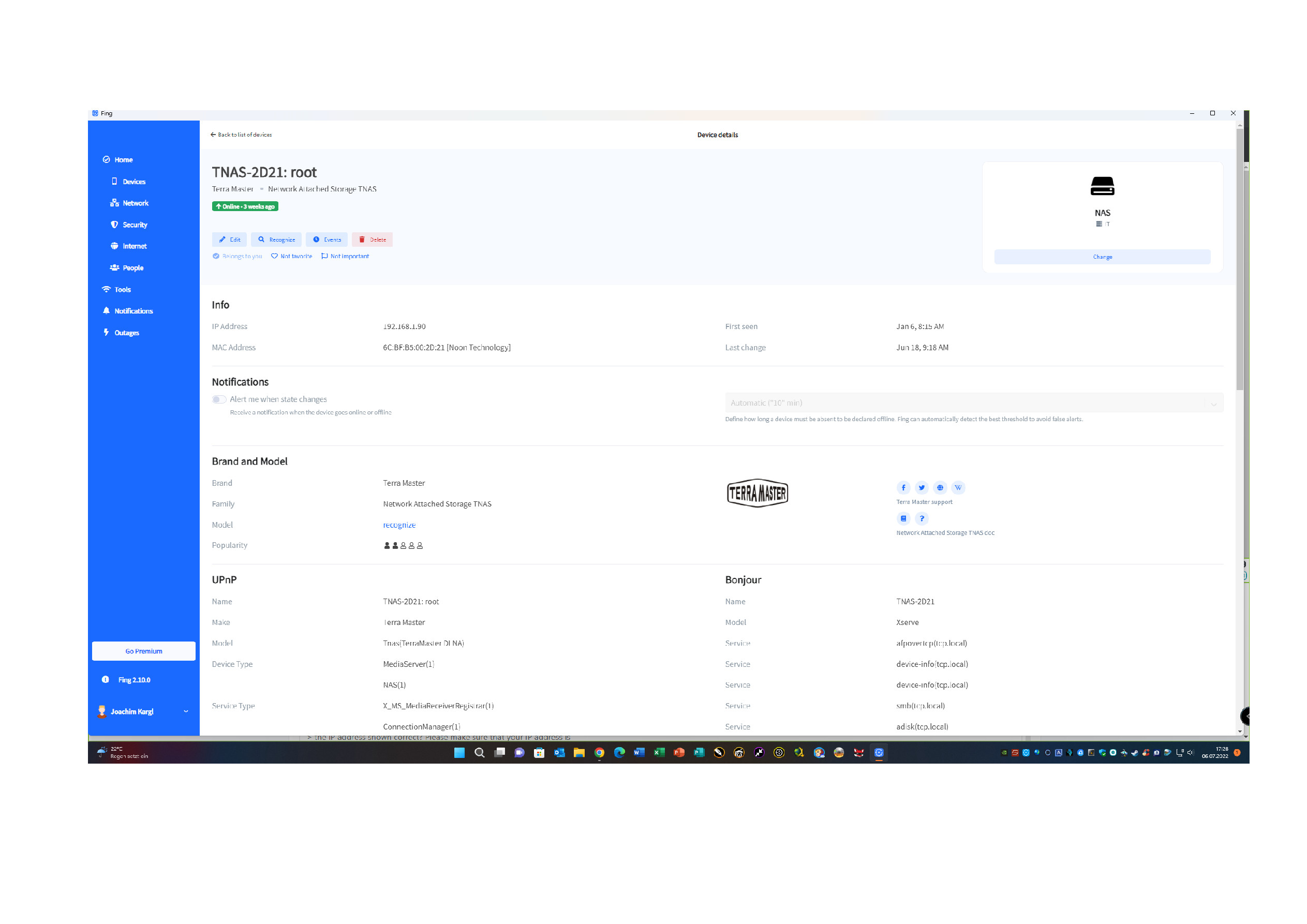The width and height of the screenshot is (1307, 924).
Task: Open taskbar Search
Action: click(x=479, y=753)
